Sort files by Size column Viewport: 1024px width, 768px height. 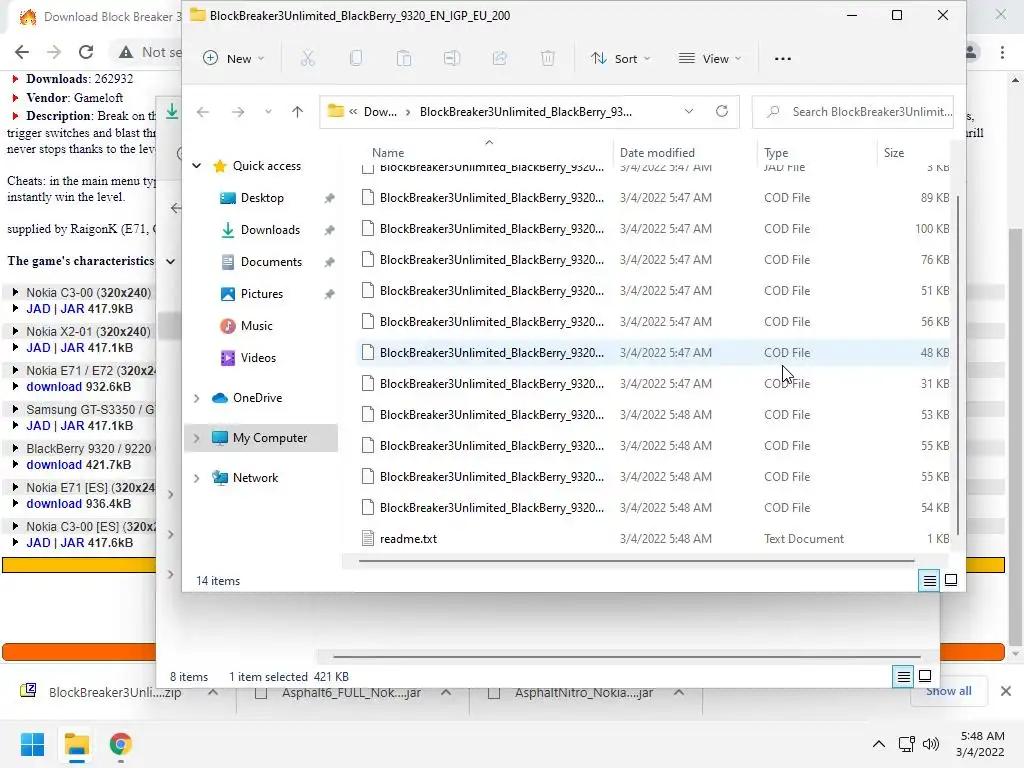(893, 152)
